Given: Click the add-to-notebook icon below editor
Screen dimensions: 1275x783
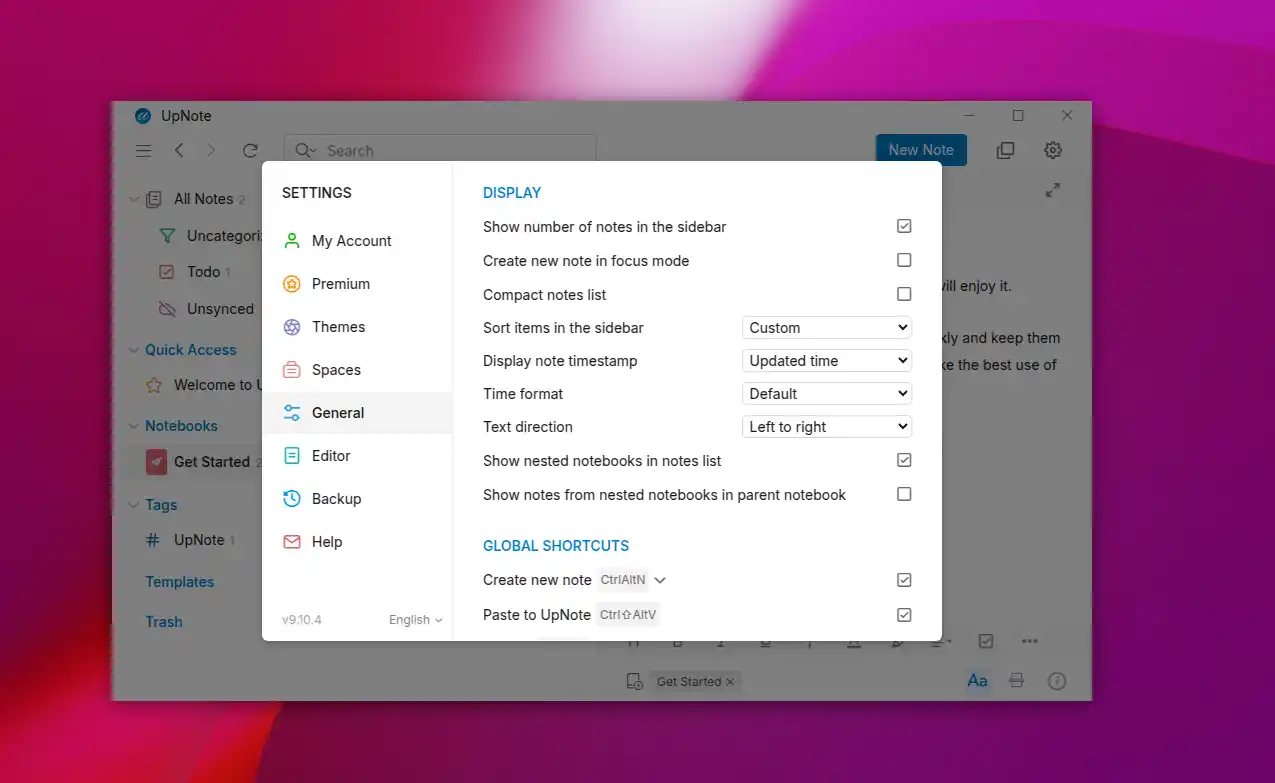Looking at the screenshot, I should (x=634, y=682).
